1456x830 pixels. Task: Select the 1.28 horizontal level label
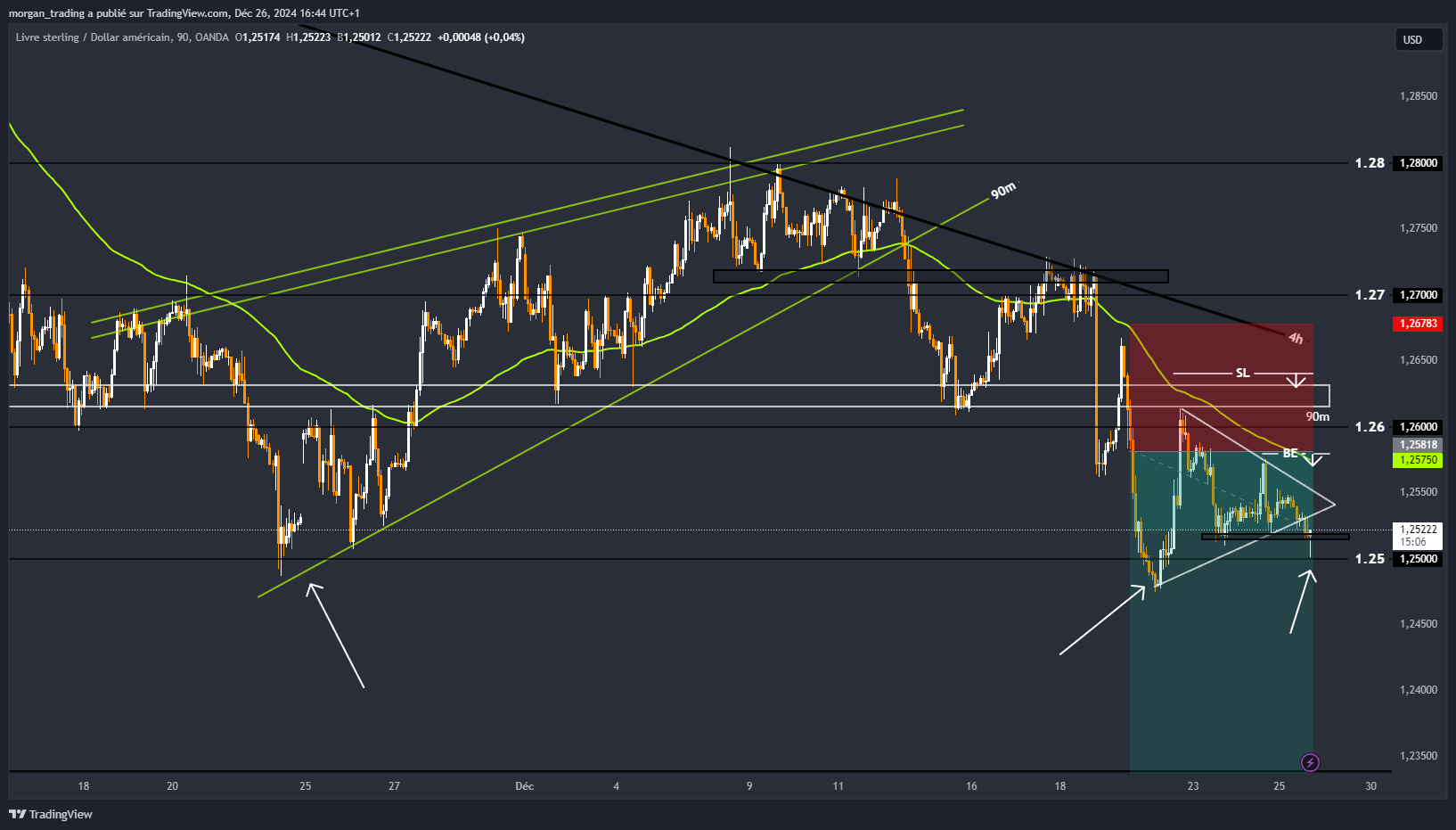pos(1370,163)
